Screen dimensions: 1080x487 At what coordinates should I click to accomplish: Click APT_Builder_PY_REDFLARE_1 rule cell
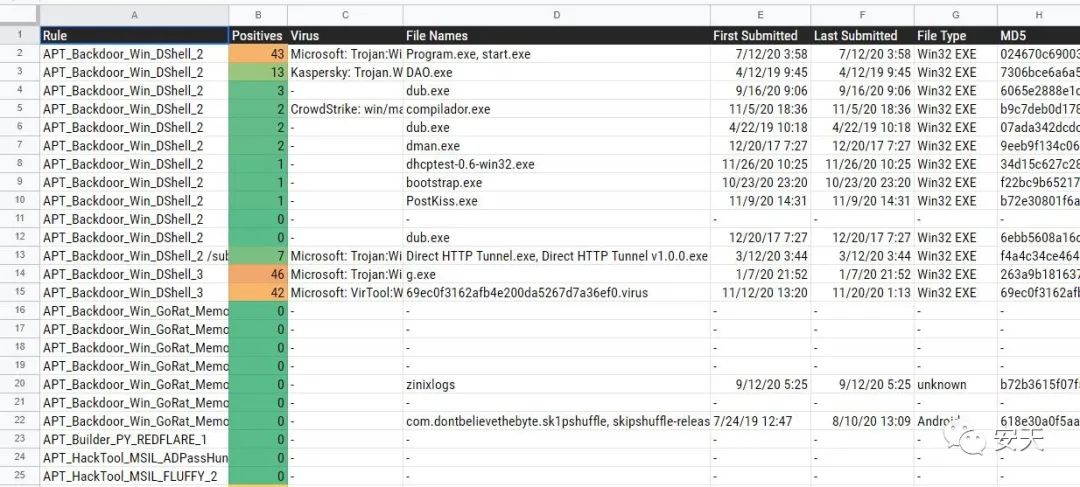(x=134, y=439)
